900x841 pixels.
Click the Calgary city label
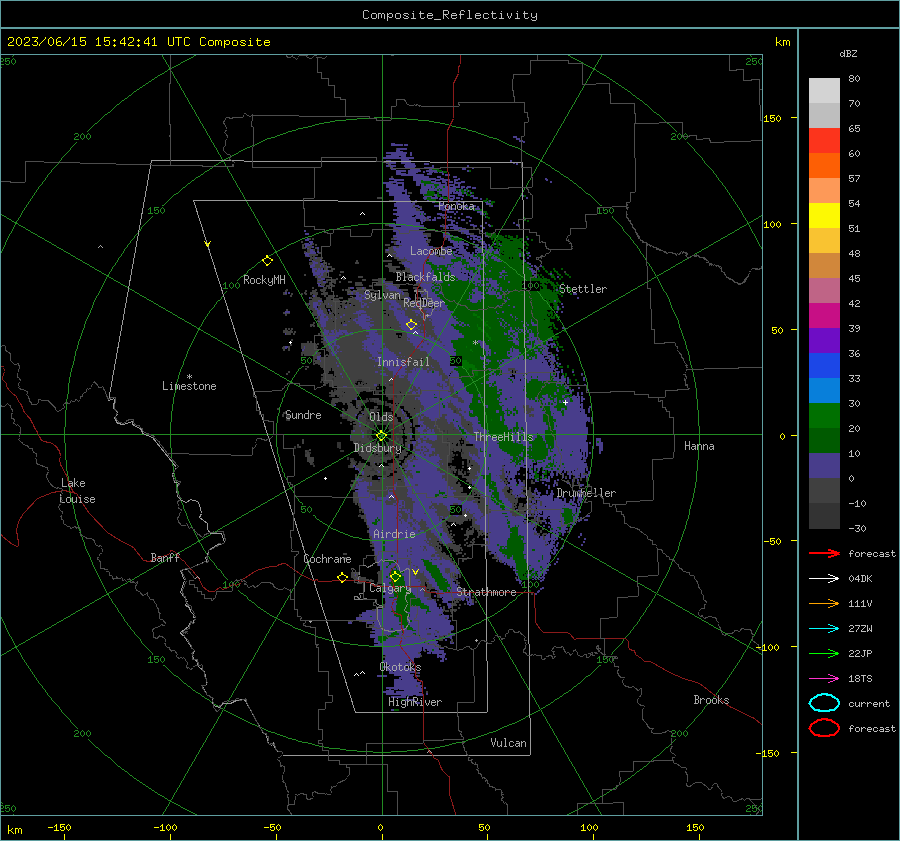(390, 588)
